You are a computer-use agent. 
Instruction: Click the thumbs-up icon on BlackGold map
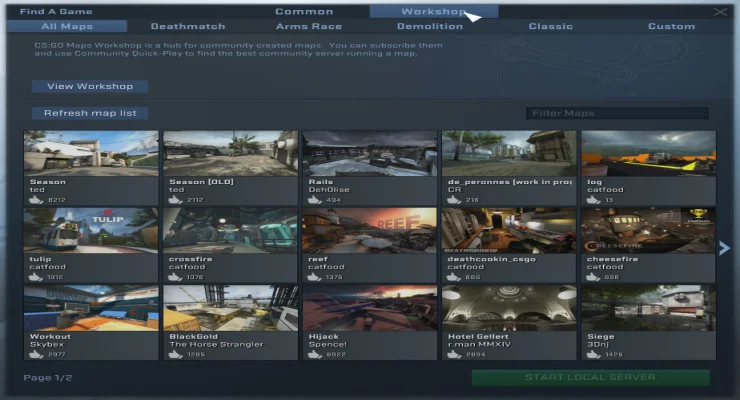[175, 354]
